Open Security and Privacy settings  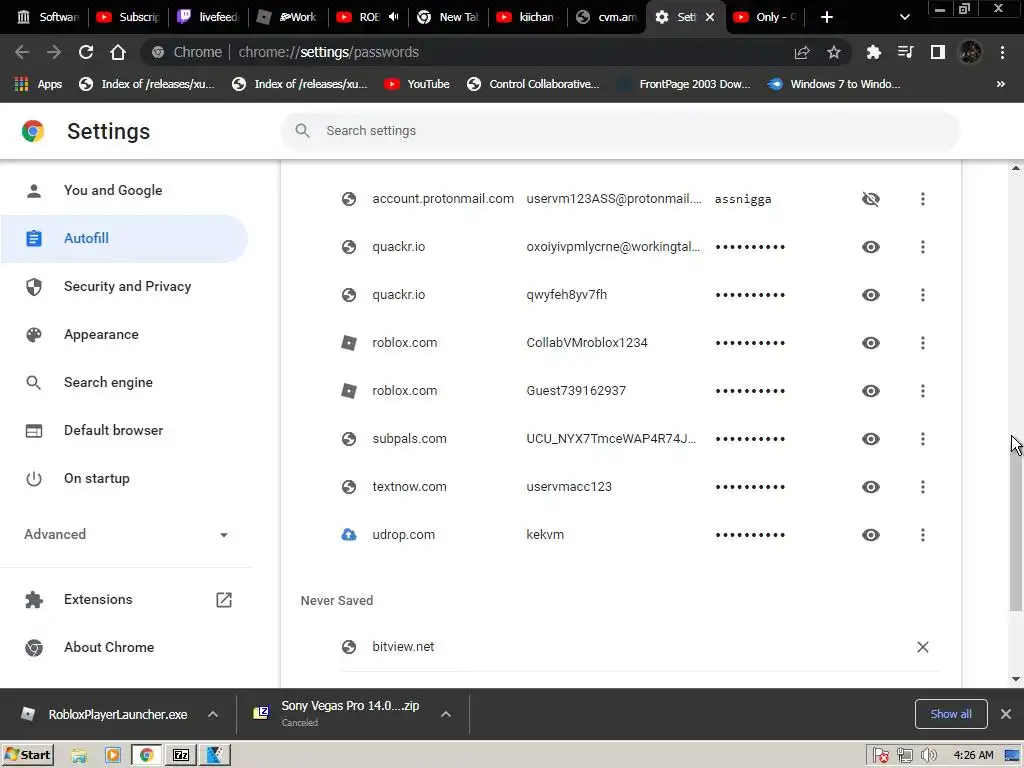click(x=124, y=286)
